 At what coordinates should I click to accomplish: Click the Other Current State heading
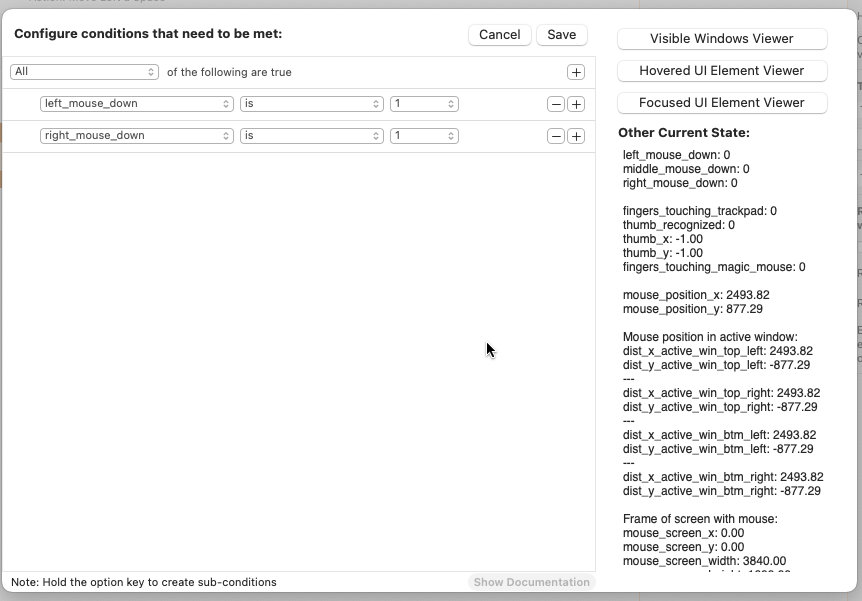[x=683, y=133]
